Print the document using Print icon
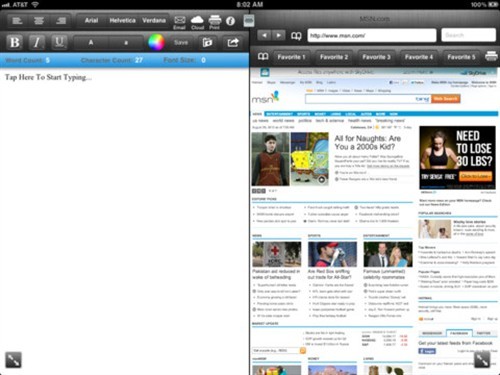 click(215, 22)
